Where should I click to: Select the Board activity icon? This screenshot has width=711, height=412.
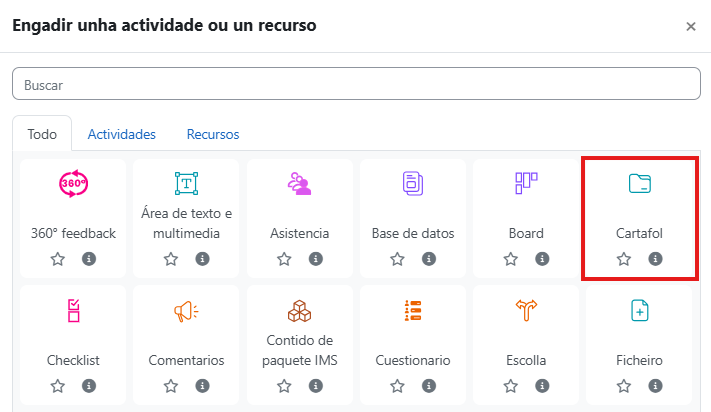point(526,184)
